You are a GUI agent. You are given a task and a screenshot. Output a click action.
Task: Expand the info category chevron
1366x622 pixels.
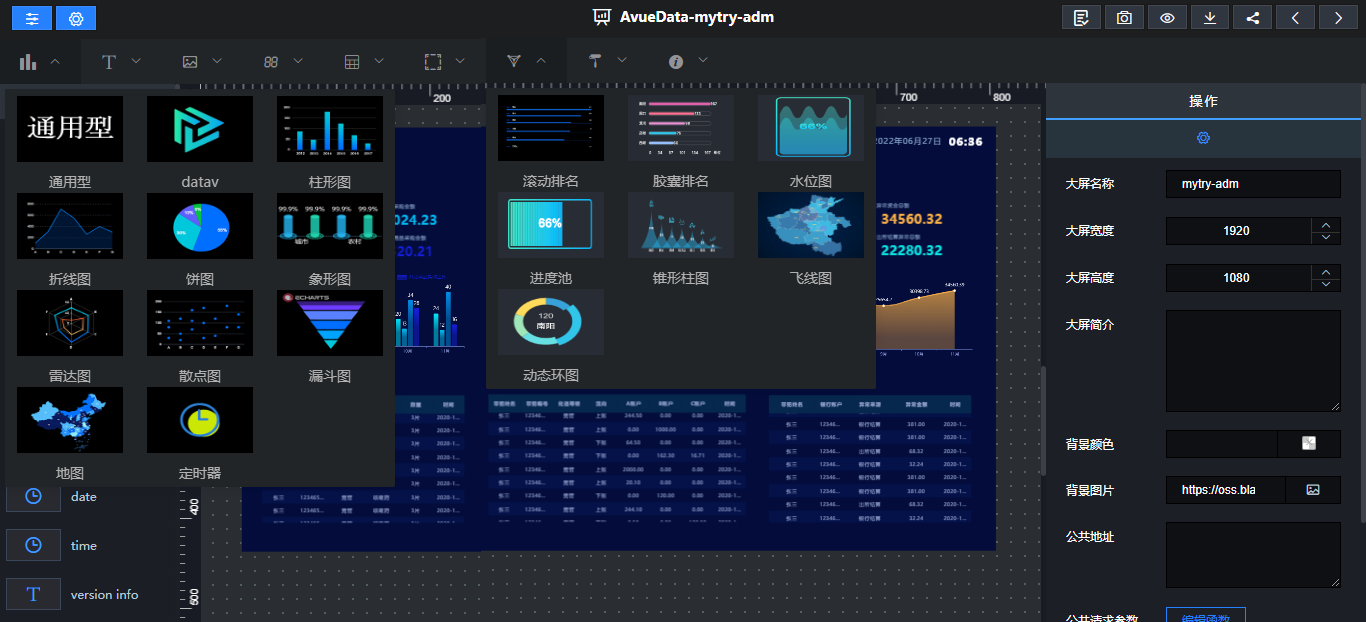pos(703,61)
